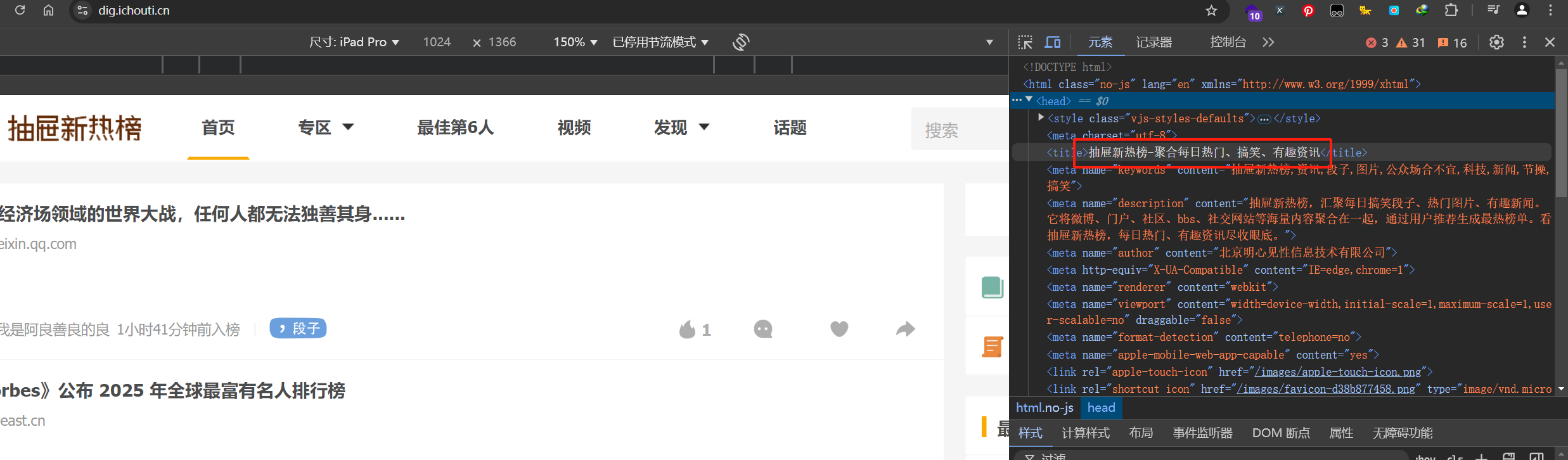The height and width of the screenshot is (460, 1568).
Task: Open the Extensions puzzle menu
Action: click(1451, 10)
